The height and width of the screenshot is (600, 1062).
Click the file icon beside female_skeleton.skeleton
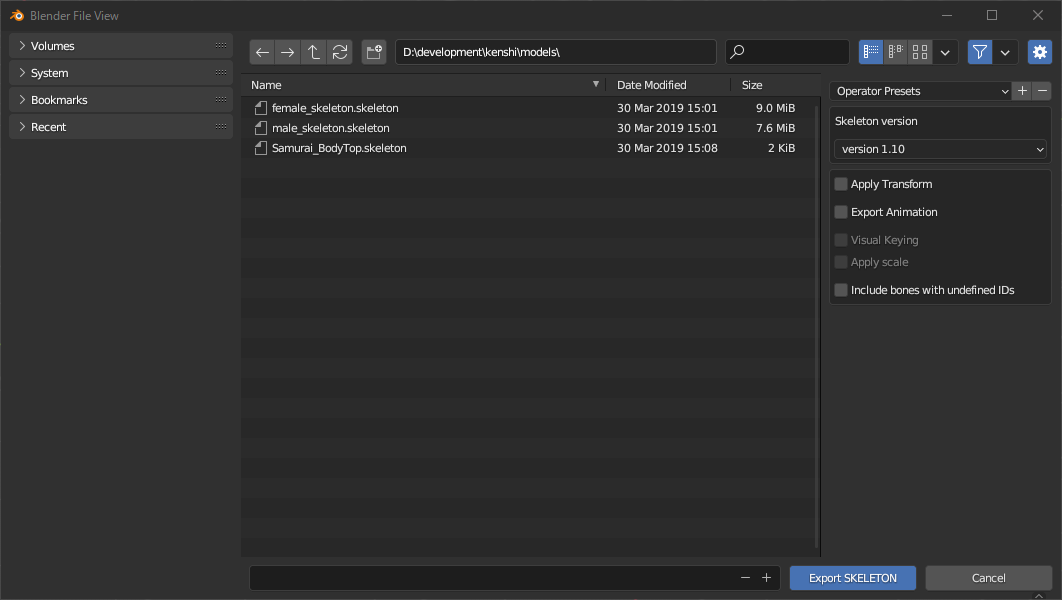[261, 108]
